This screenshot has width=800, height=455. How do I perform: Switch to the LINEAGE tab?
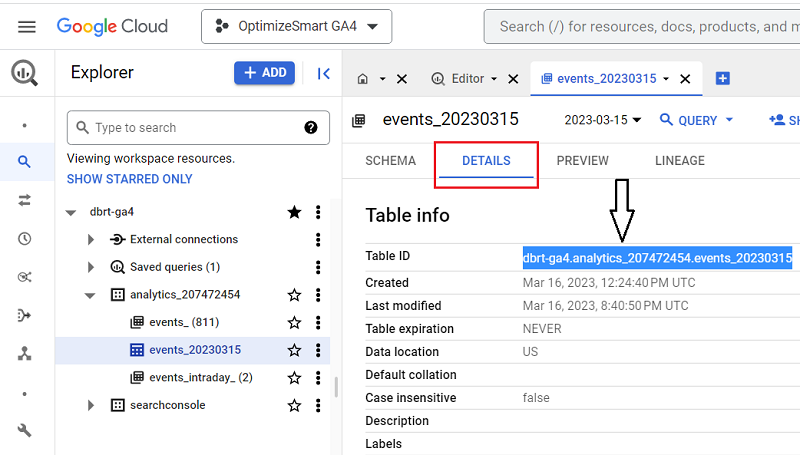tap(680, 161)
